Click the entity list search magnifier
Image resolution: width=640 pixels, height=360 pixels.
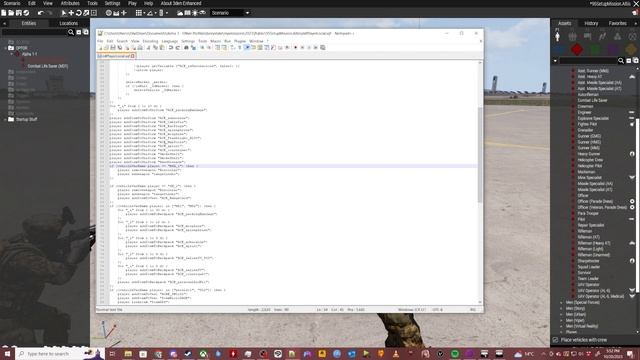[x=71, y=32]
